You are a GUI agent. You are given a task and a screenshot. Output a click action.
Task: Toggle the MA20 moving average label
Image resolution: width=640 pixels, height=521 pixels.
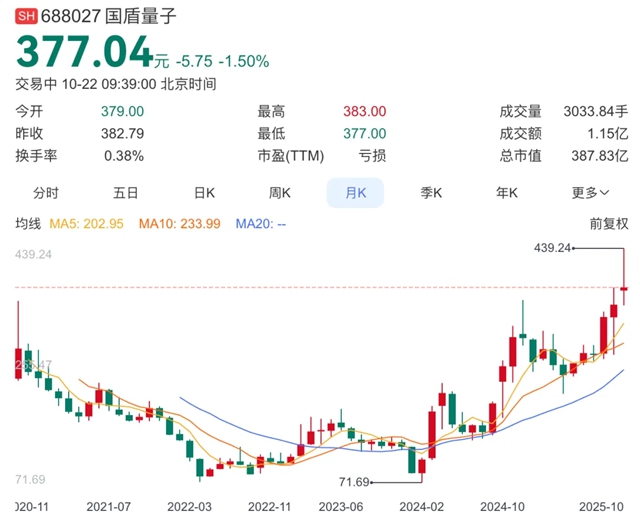[x=260, y=224]
